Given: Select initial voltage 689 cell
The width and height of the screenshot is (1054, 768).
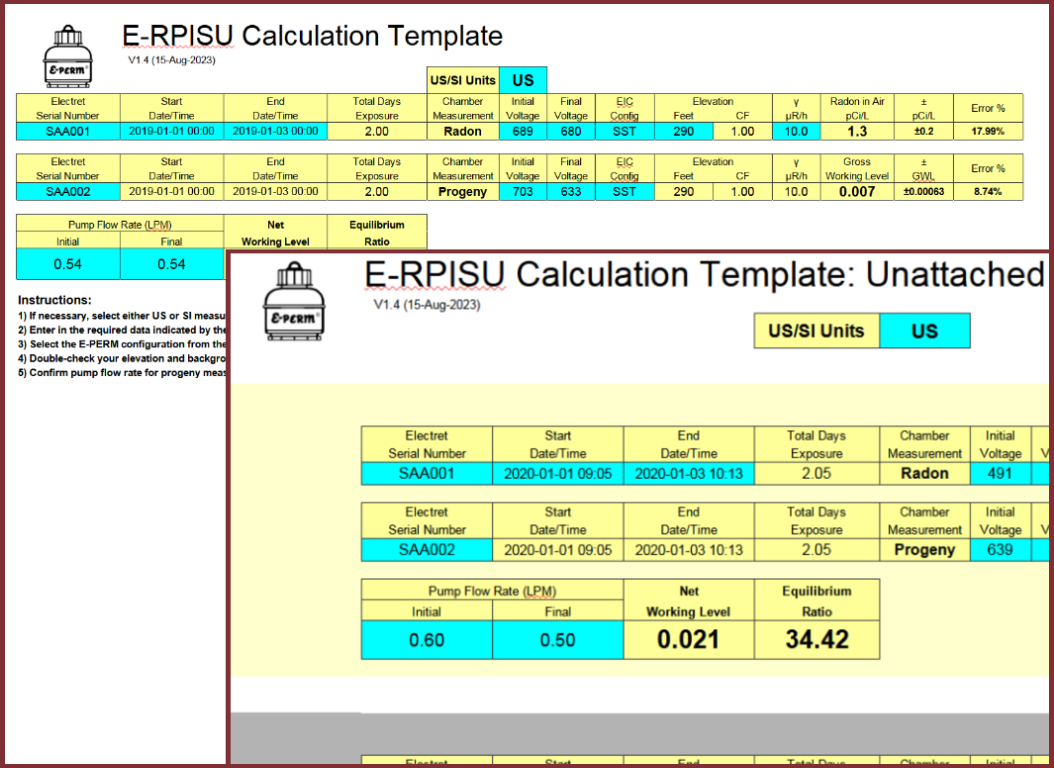Looking at the screenshot, I should coord(523,131).
